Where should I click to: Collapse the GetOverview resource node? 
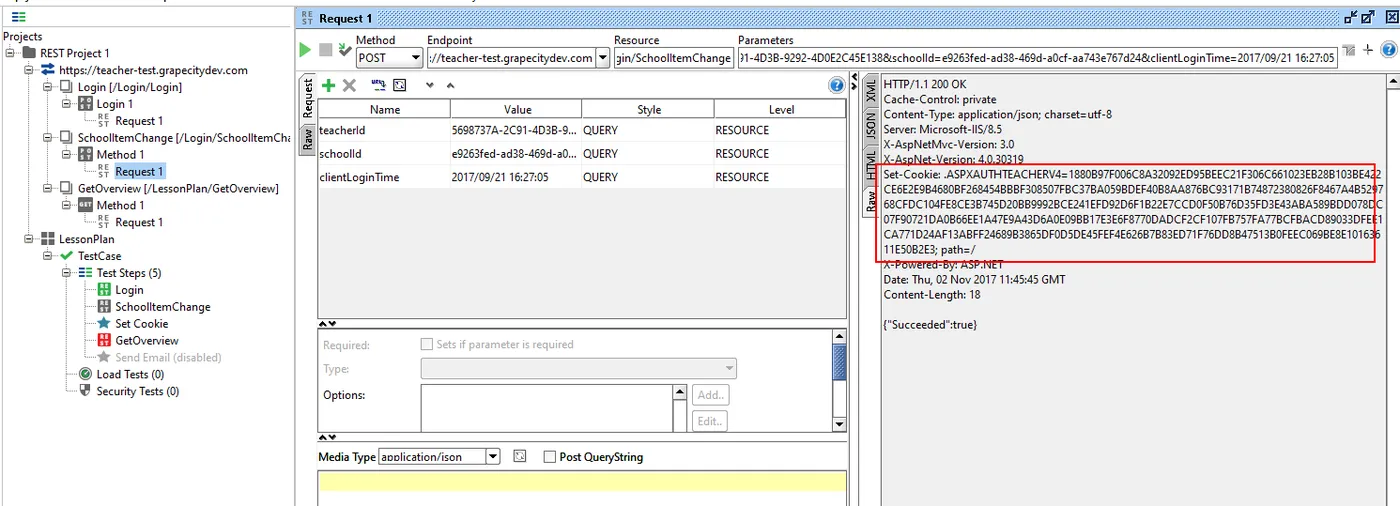(x=48, y=188)
